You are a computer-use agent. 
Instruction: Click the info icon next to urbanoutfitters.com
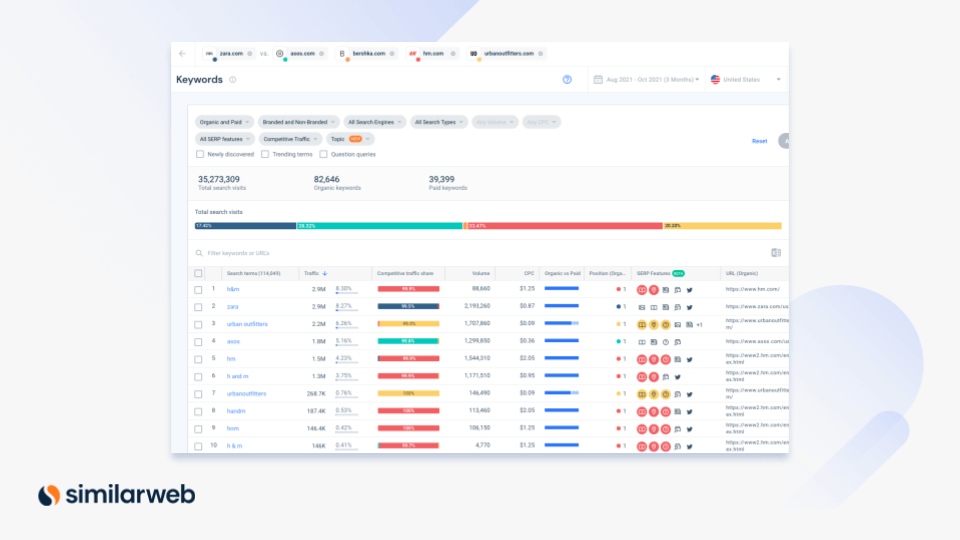[x=541, y=54]
